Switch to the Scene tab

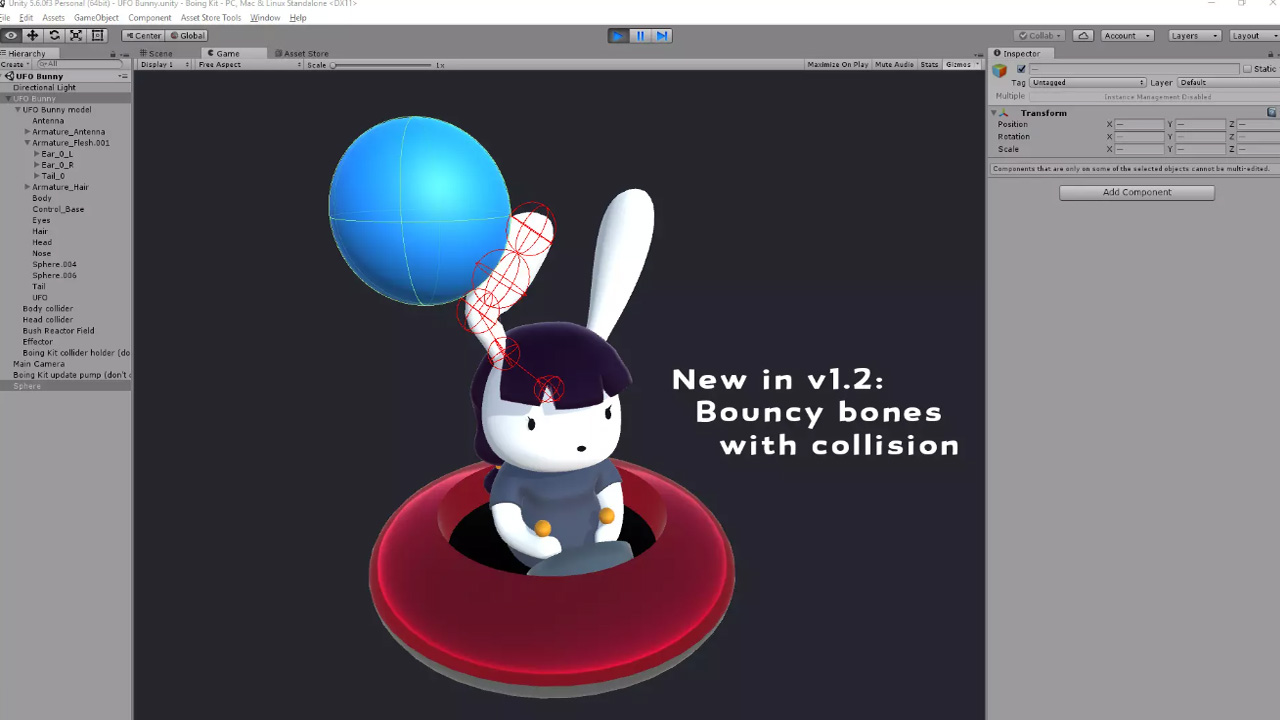click(157, 53)
